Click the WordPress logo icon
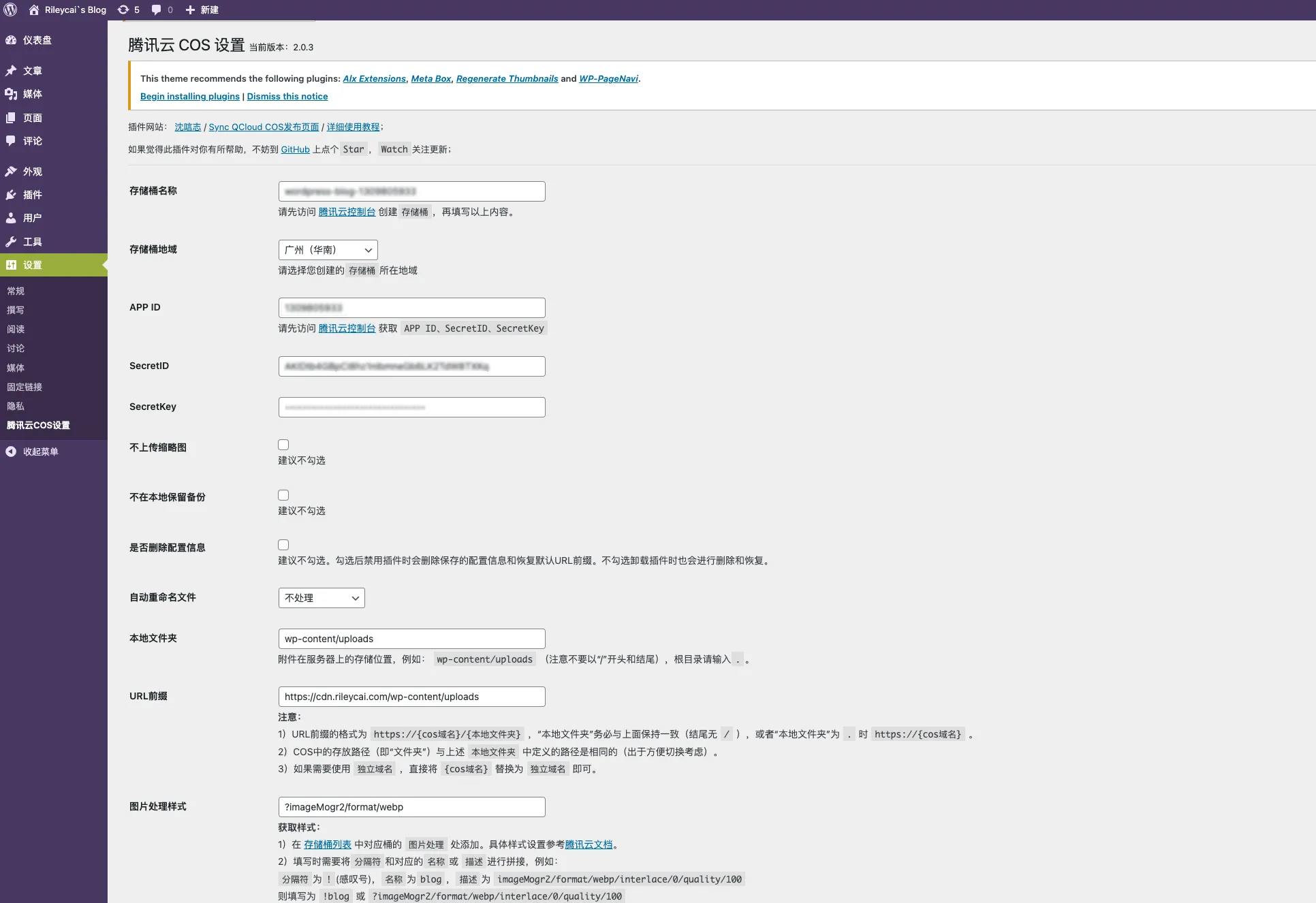Screen dimensions: 1316x903 (10, 10)
